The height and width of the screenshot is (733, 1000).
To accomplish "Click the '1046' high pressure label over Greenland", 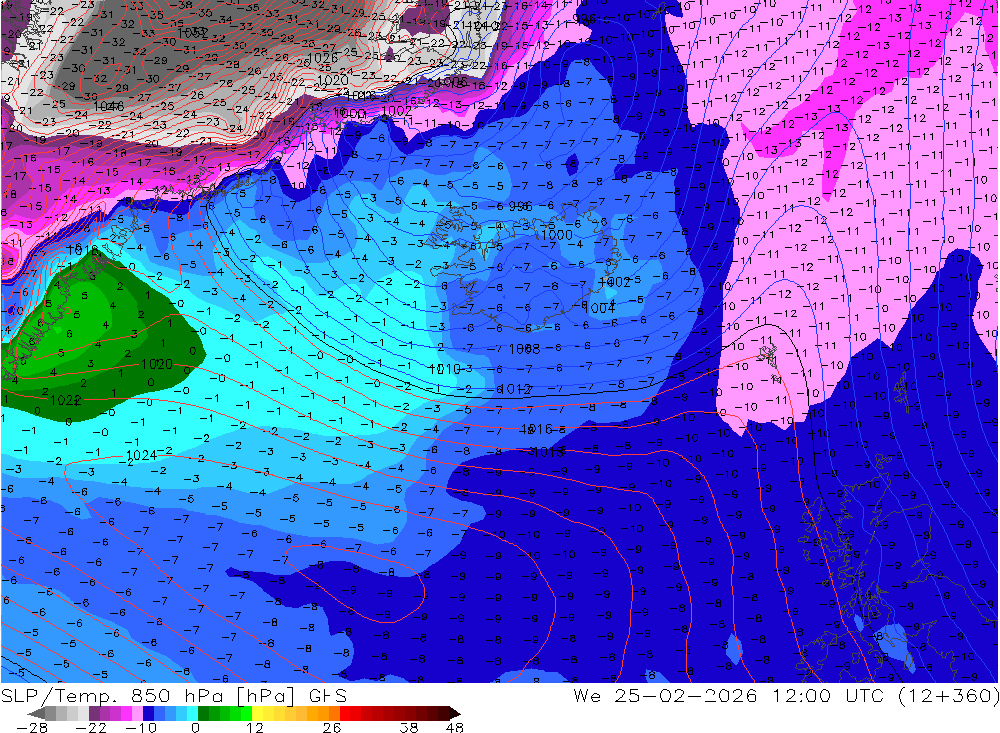I will tap(108, 106).
